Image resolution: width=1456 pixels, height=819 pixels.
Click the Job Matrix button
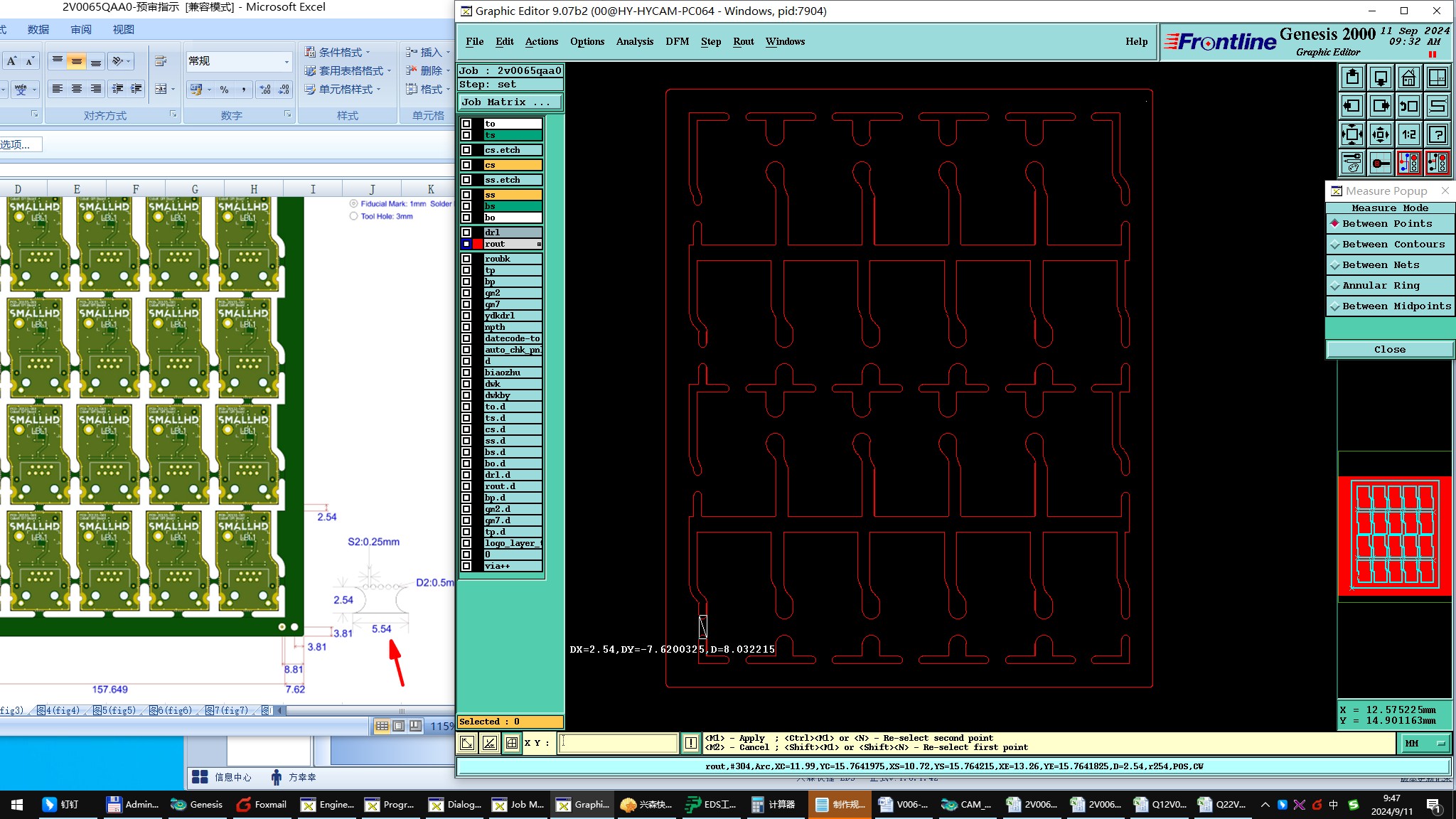click(510, 102)
